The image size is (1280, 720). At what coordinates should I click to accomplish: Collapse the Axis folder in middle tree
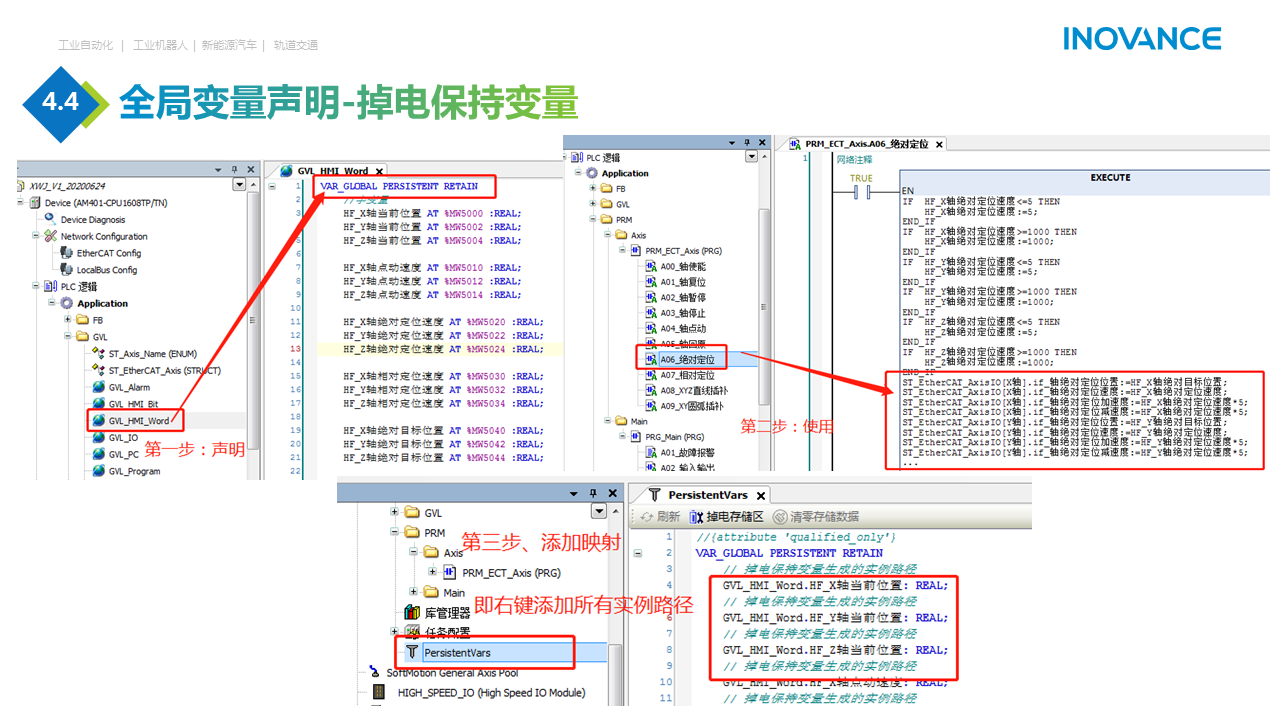(608, 235)
